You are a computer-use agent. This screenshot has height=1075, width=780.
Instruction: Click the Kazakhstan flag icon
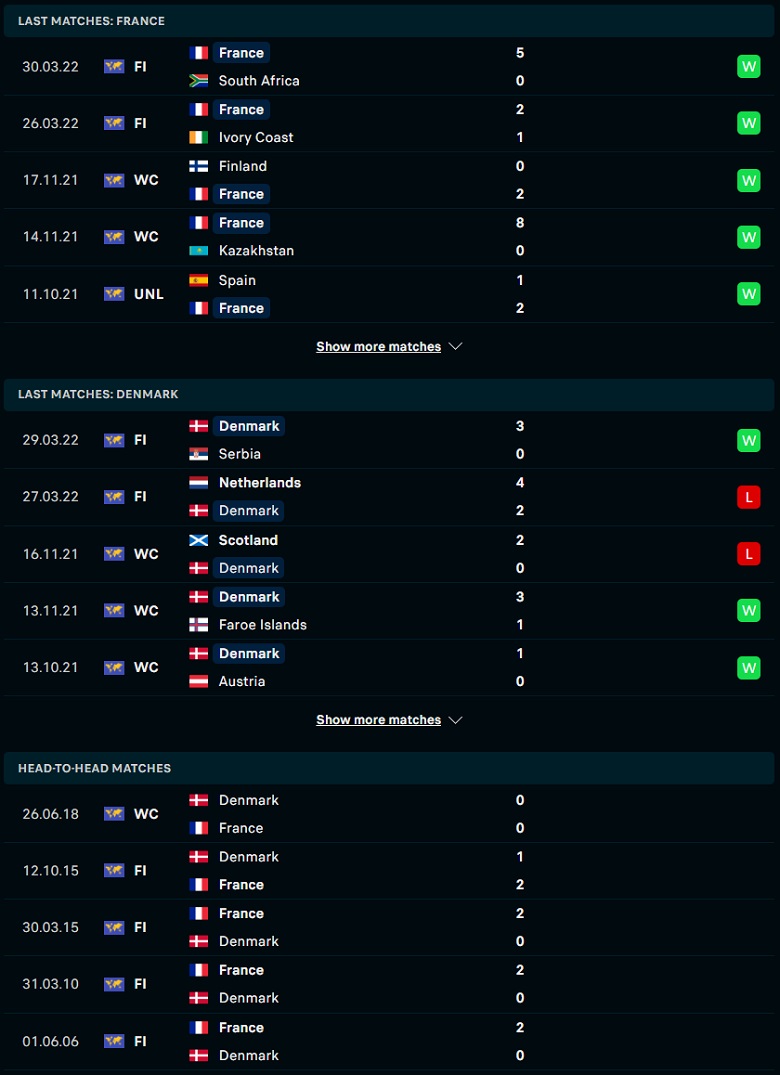199,250
